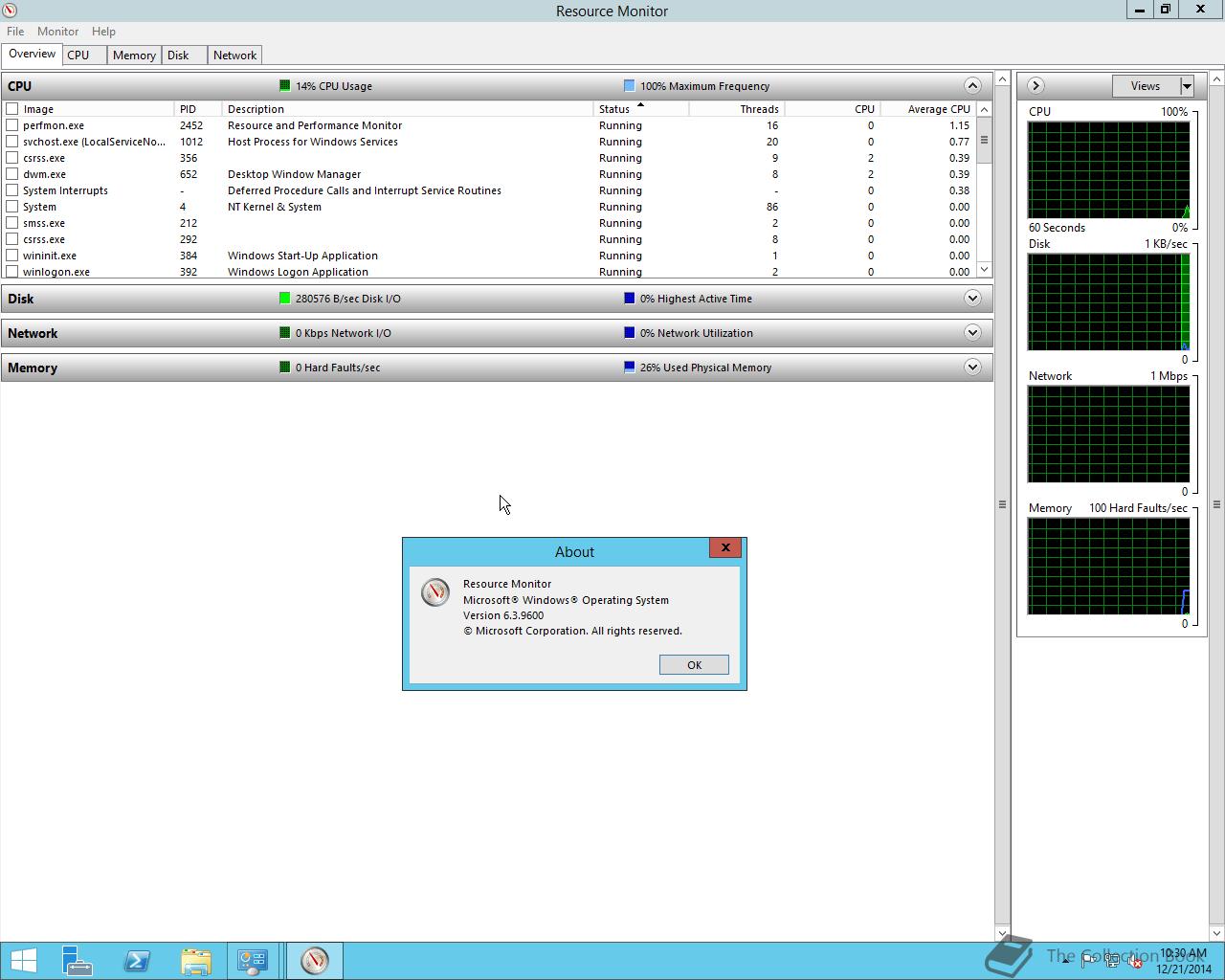This screenshot has height=980, width=1225.
Task: Click the Resource Monitor icon in About dialog
Action: pyautogui.click(x=435, y=591)
